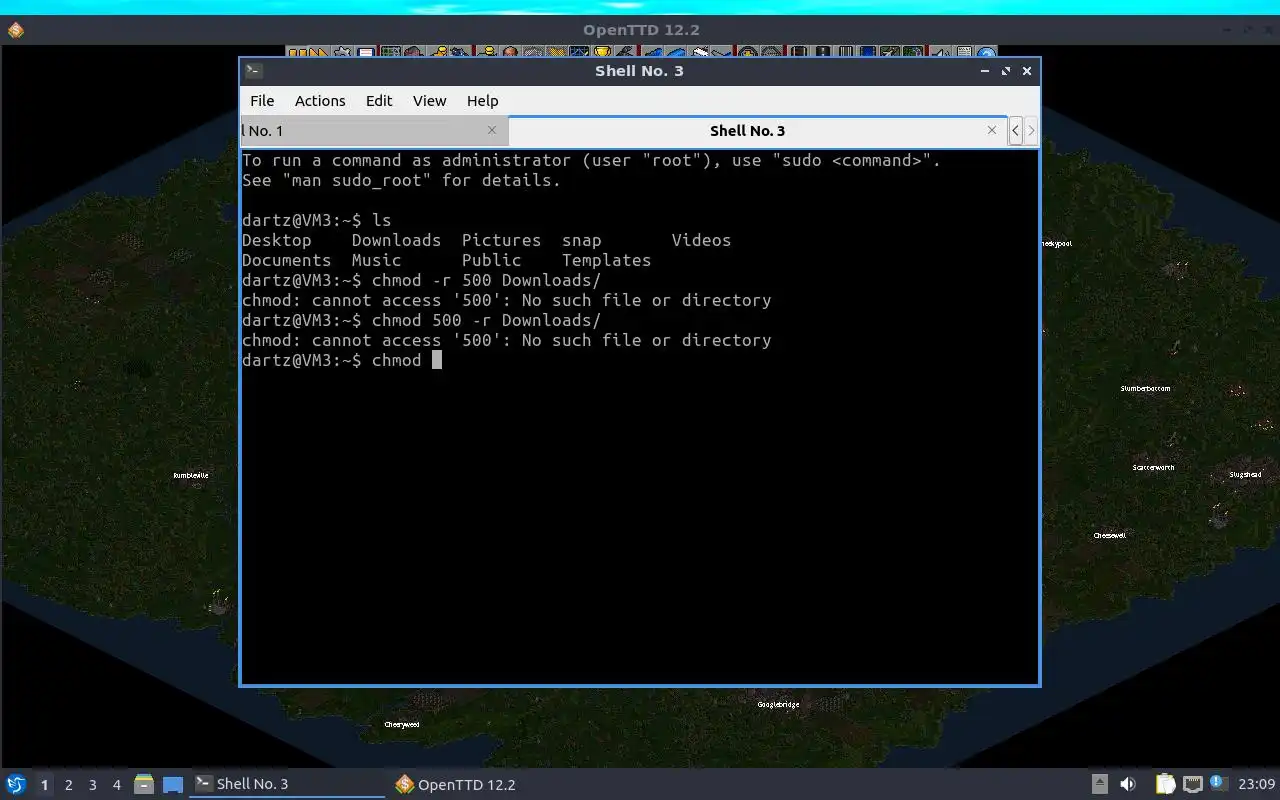Click the update notification tray icon
Viewport: 1280px width, 800px height.
point(1218,784)
